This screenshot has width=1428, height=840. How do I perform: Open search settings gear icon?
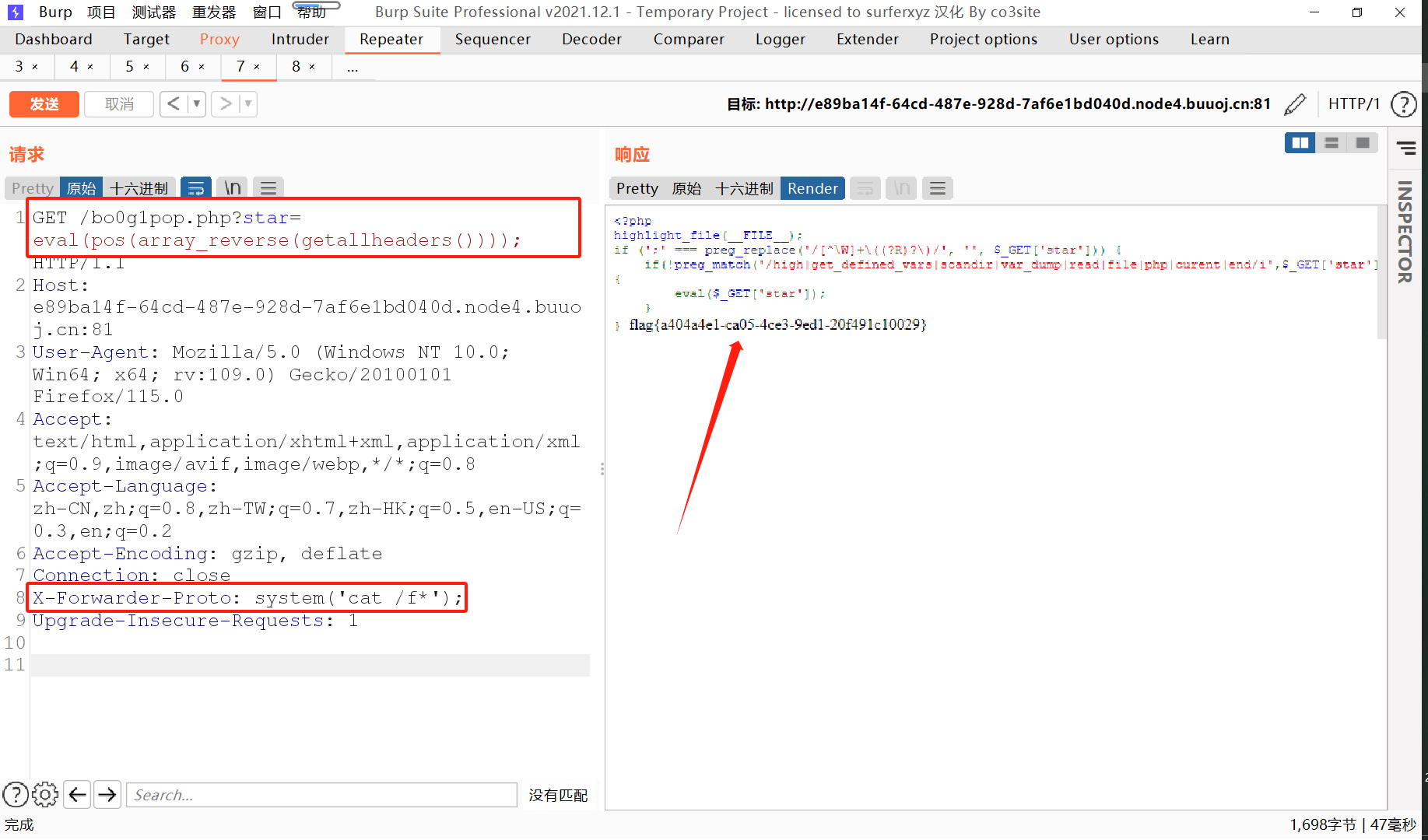coord(45,795)
